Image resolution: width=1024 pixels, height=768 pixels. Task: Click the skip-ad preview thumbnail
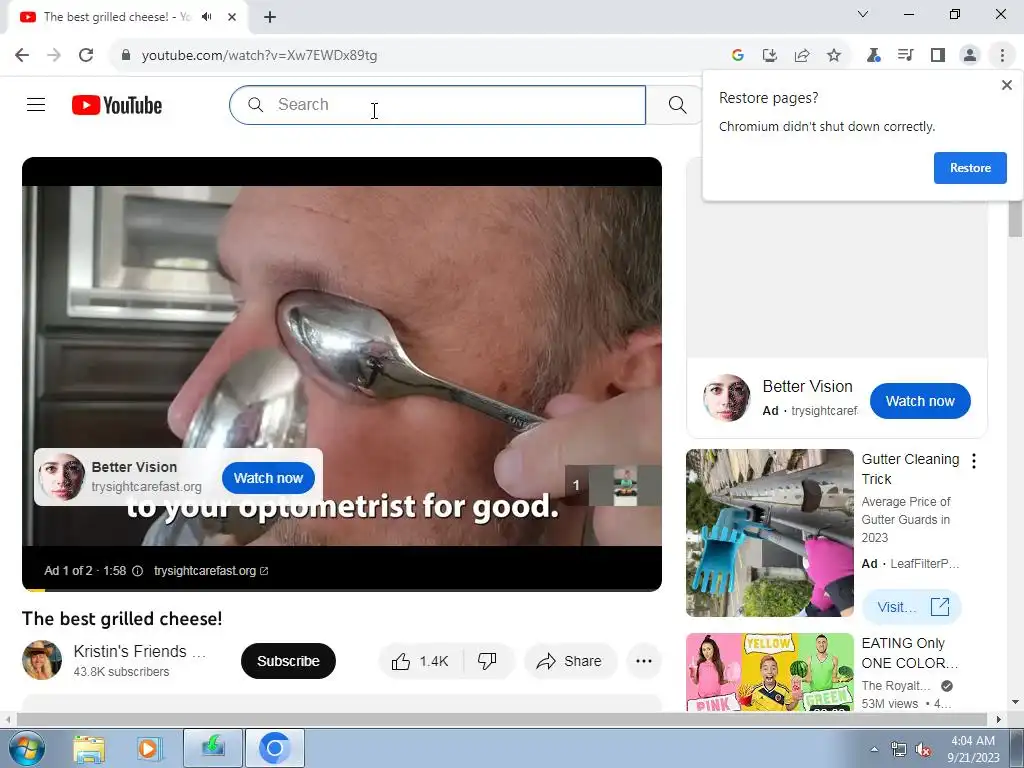click(x=613, y=485)
